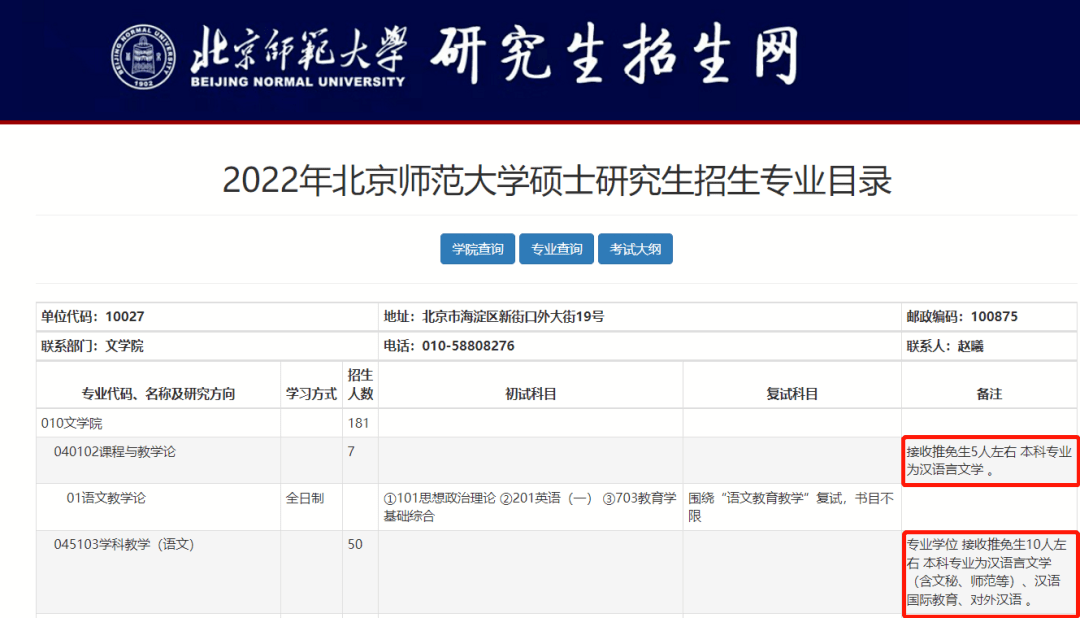Select the 备注 column header
Image resolution: width=1080 pixels, height=618 pixels.
point(990,392)
